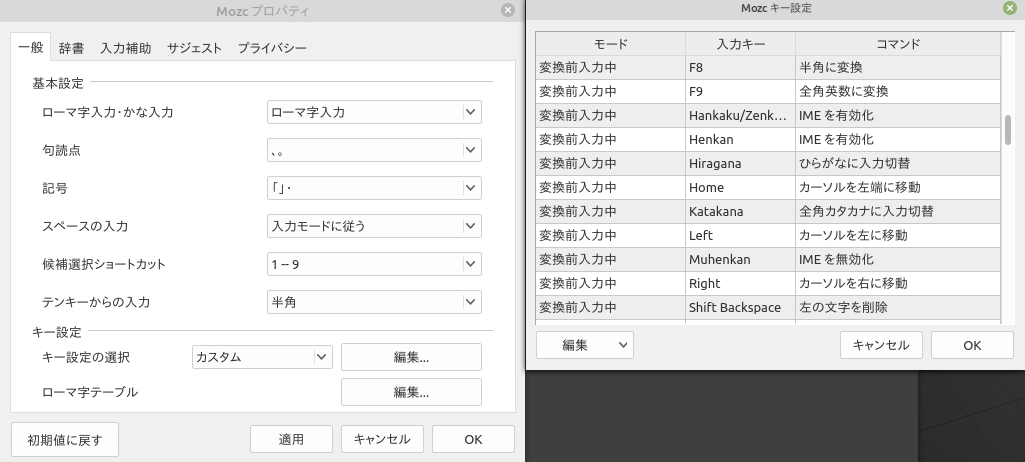Open the 記号 dropdown
The image size is (1025, 462).
(374, 188)
